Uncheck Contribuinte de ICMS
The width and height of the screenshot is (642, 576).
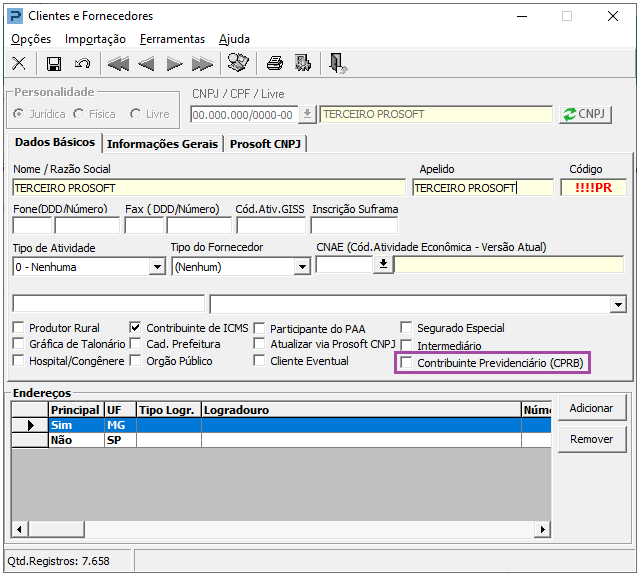click(136, 328)
